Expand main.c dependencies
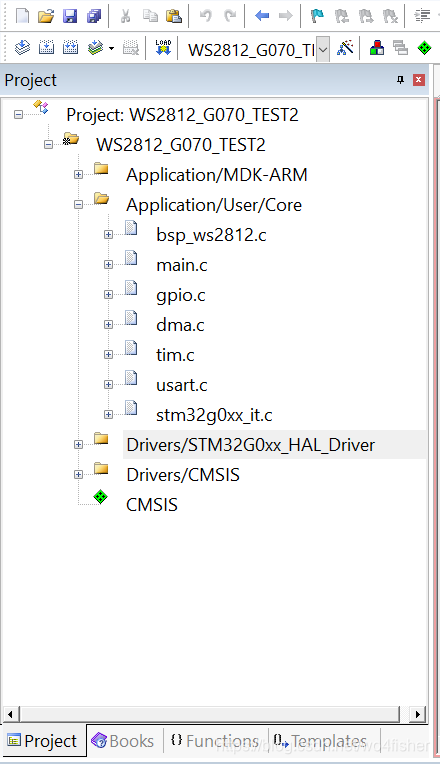This screenshot has width=440, height=764. pyautogui.click(x=109, y=265)
